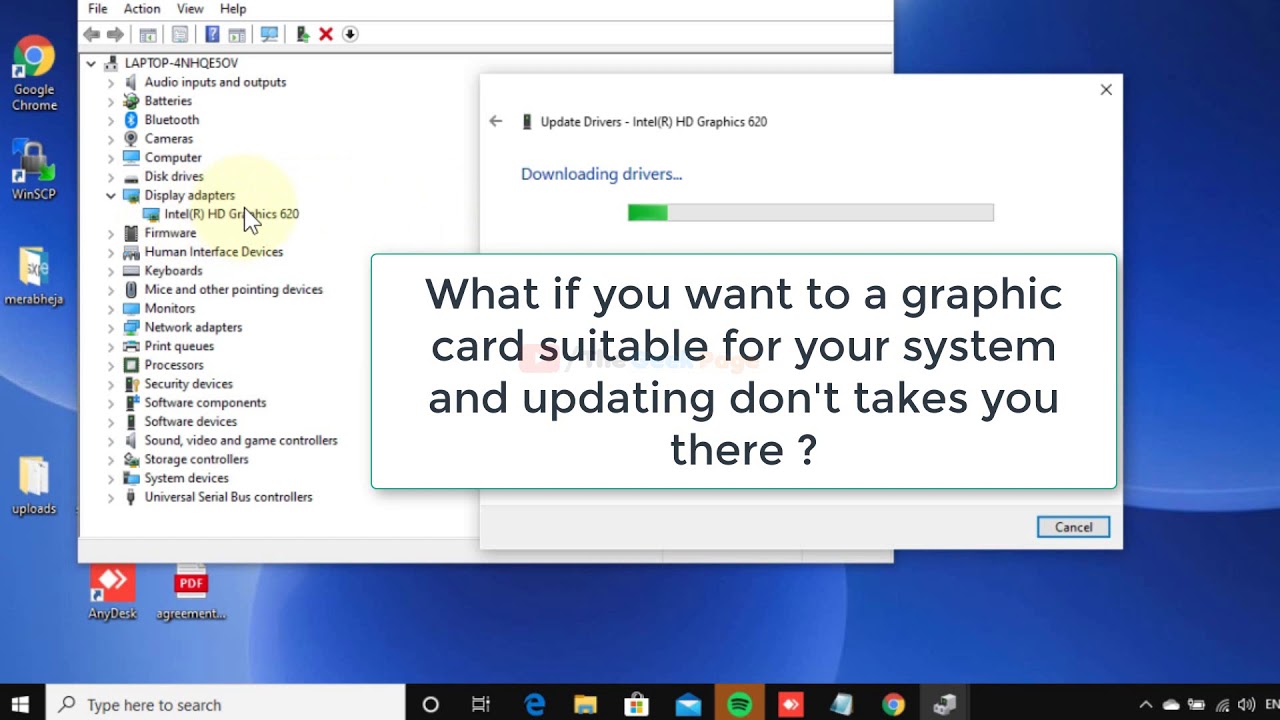Open Google Chrome desktop shortcut
Image resolution: width=1280 pixels, height=720 pixels.
[x=34, y=74]
